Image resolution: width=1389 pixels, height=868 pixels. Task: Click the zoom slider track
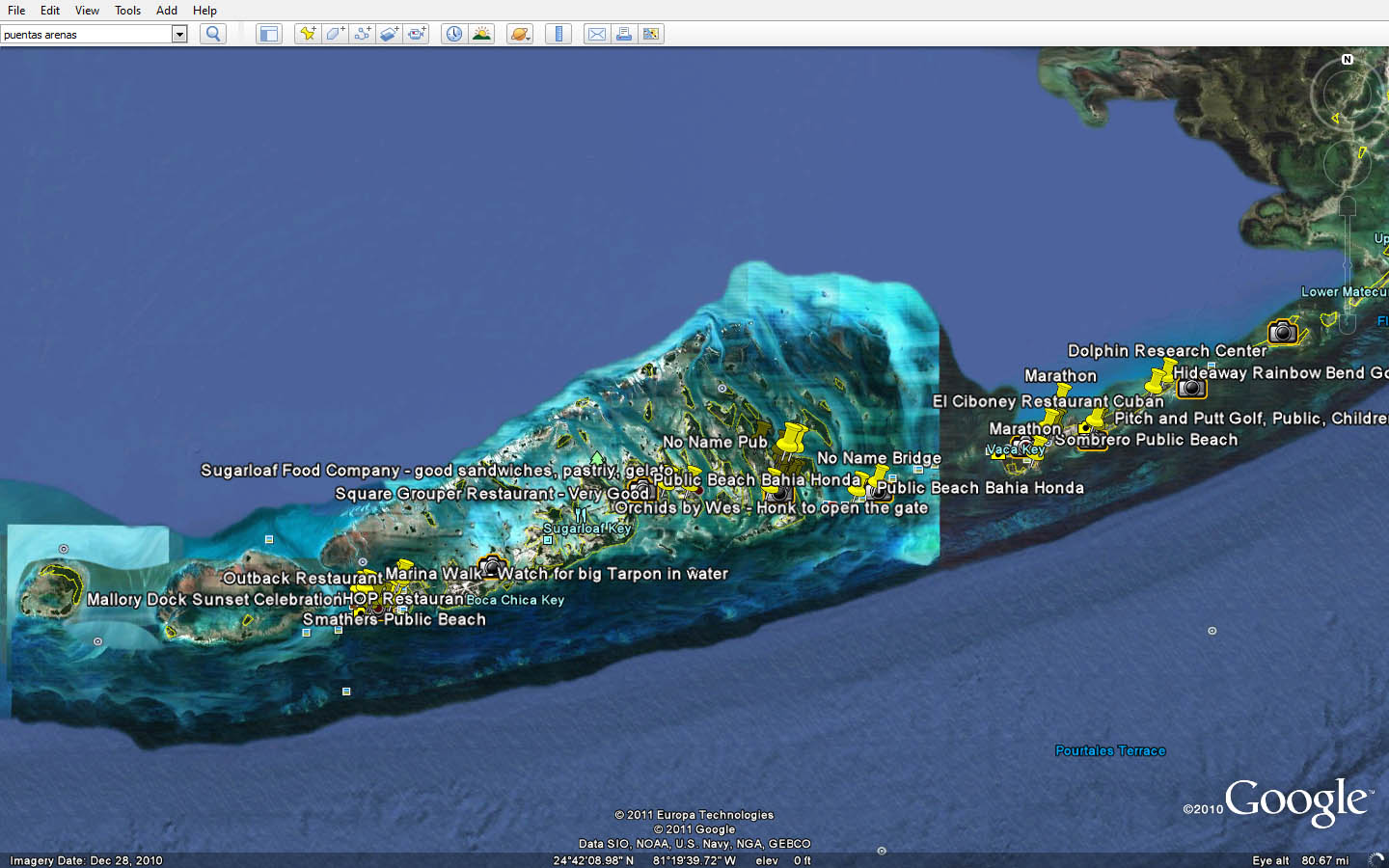tap(1348, 265)
